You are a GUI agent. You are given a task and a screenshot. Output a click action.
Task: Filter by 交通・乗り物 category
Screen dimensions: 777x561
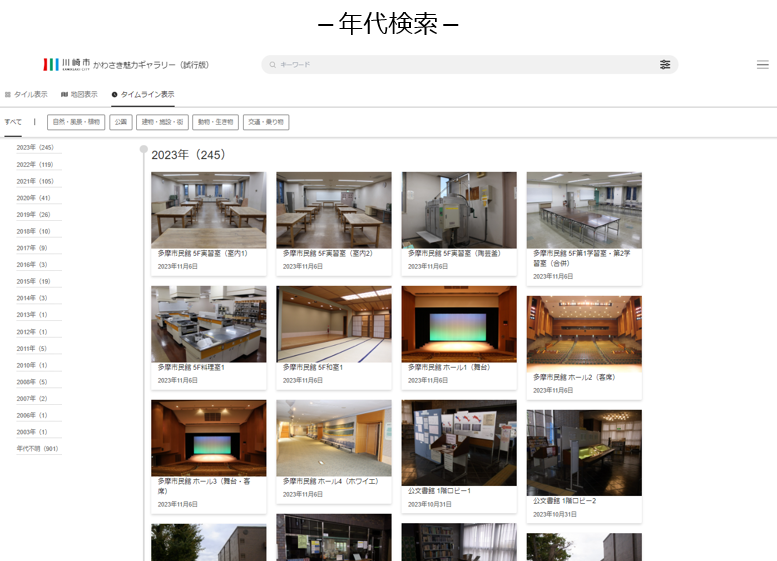[266, 122]
